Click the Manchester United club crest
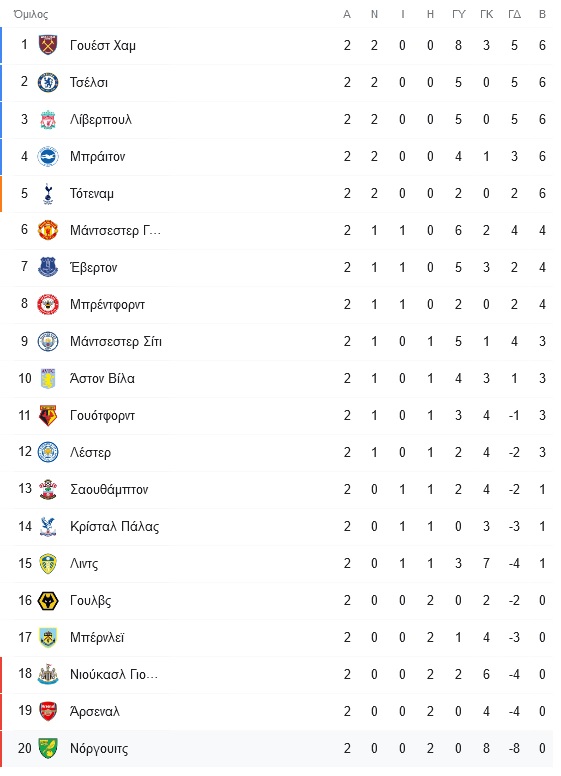The image size is (561, 776). click(x=48, y=230)
